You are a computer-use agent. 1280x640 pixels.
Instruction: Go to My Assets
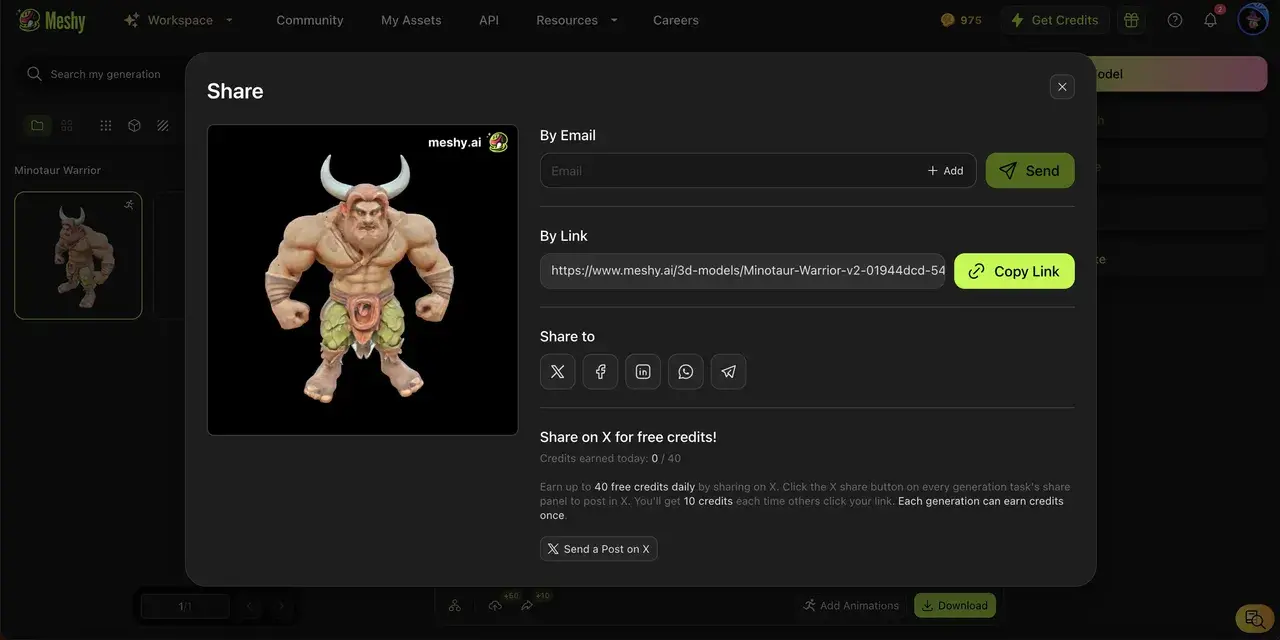(411, 20)
